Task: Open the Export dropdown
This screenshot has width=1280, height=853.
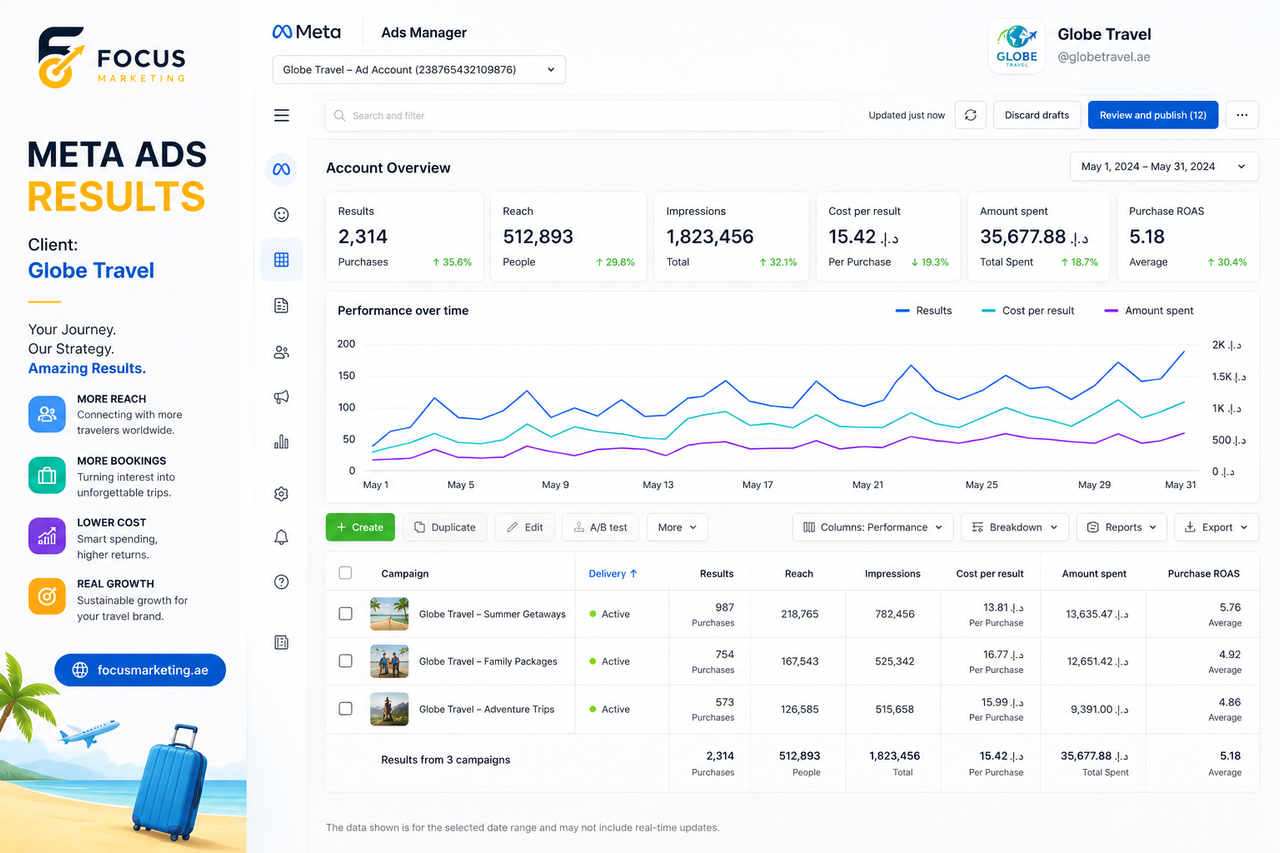Action: click(1216, 527)
